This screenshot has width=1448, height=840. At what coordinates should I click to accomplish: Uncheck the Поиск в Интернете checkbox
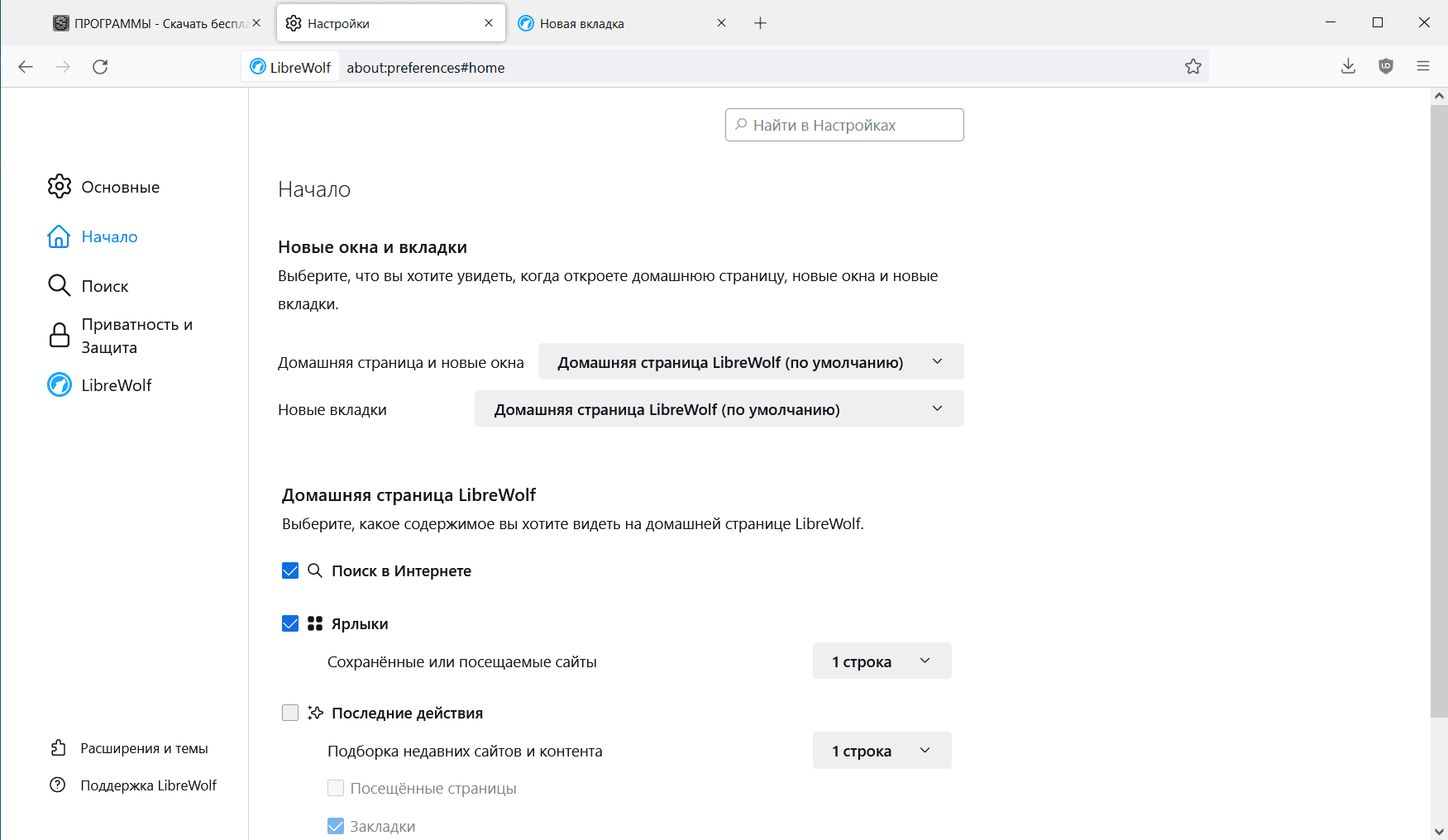click(x=290, y=570)
